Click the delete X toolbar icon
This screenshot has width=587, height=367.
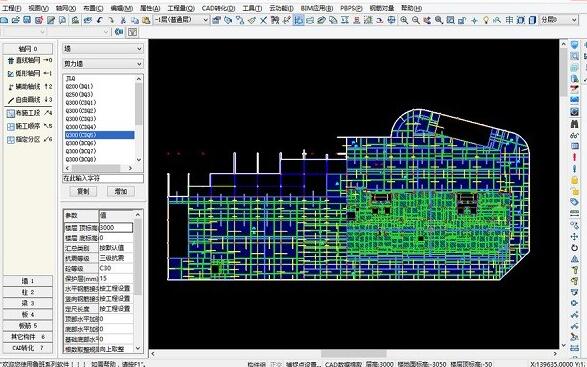coord(263,21)
